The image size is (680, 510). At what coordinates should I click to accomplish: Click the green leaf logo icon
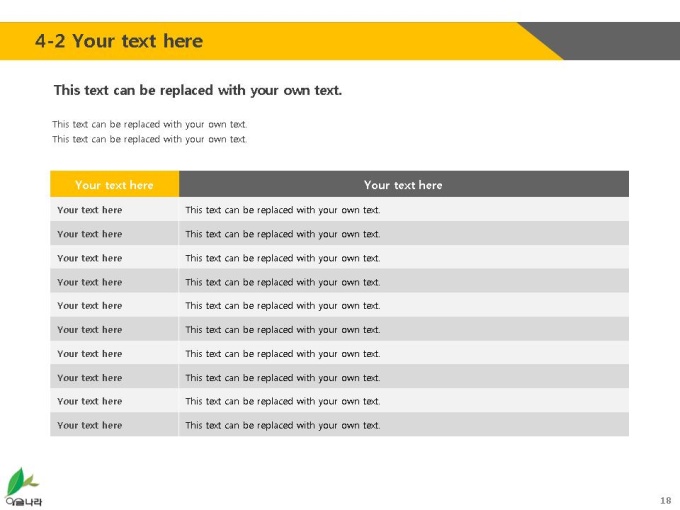coord(21,482)
